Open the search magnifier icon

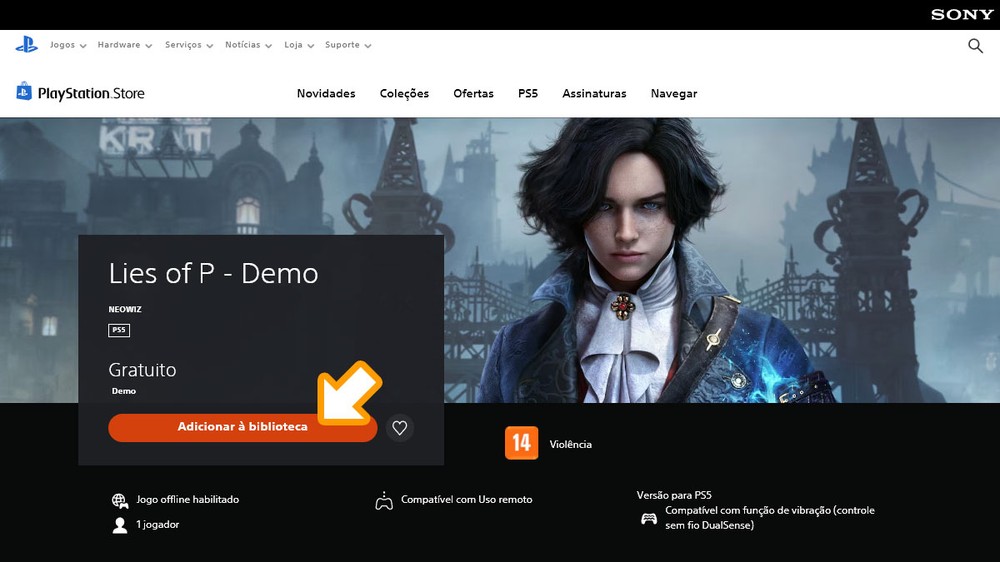[975, 45]
